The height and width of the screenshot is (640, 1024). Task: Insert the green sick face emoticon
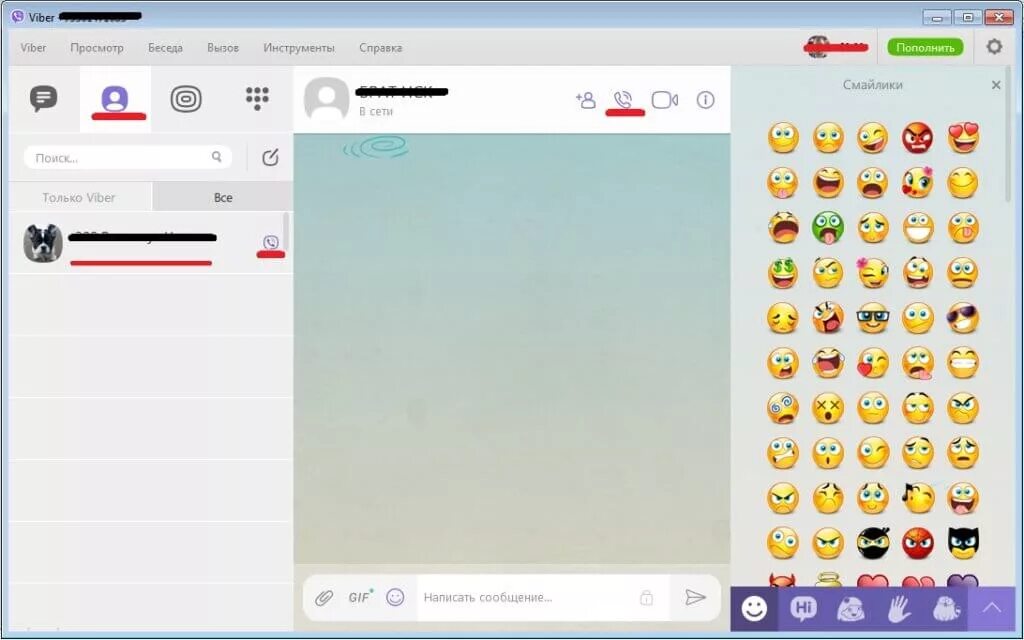point(827,228)
